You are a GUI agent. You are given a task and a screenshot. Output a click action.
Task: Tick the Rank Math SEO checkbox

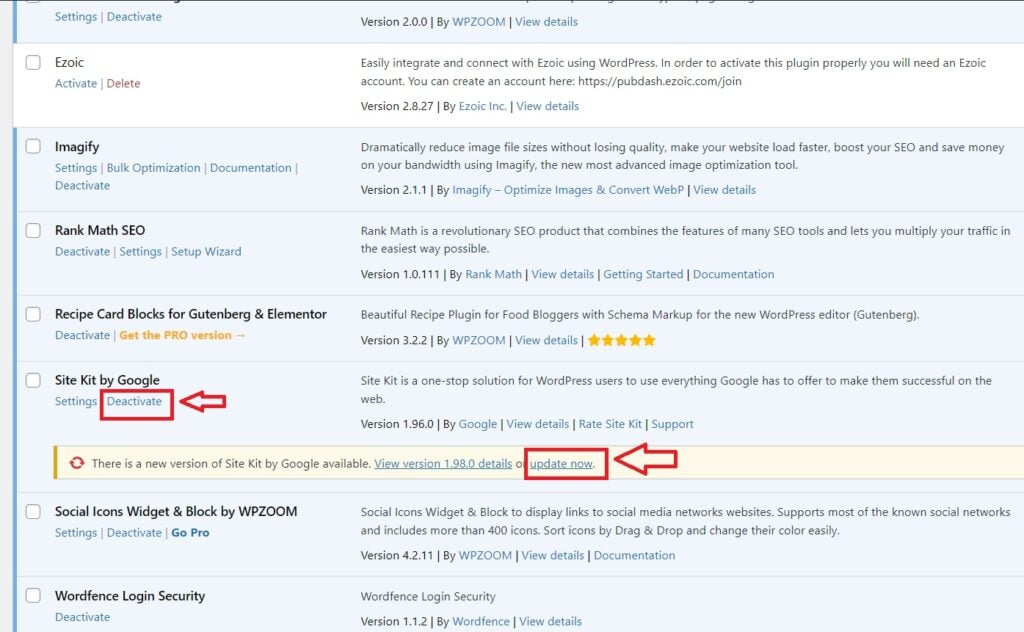33,231
